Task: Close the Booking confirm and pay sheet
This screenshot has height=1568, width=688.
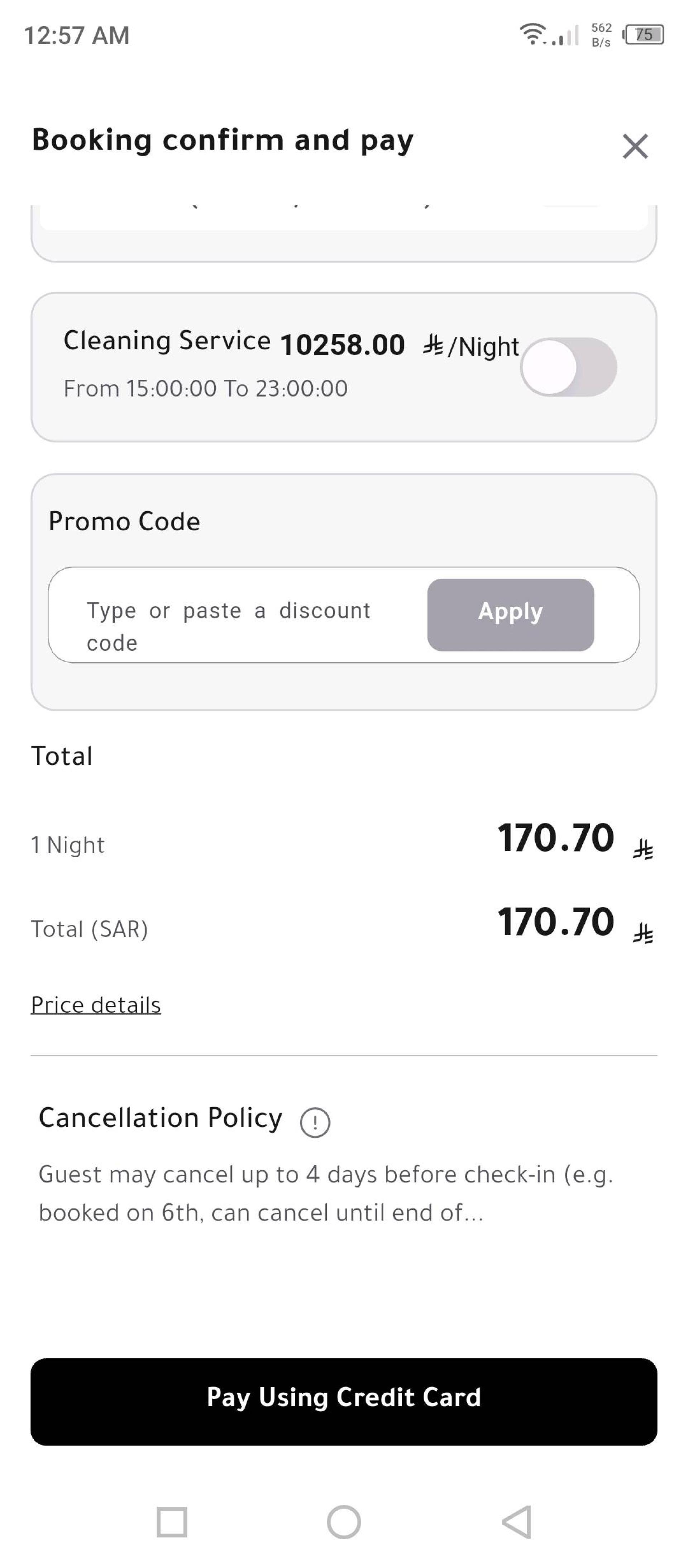Action: coord(635,146)
